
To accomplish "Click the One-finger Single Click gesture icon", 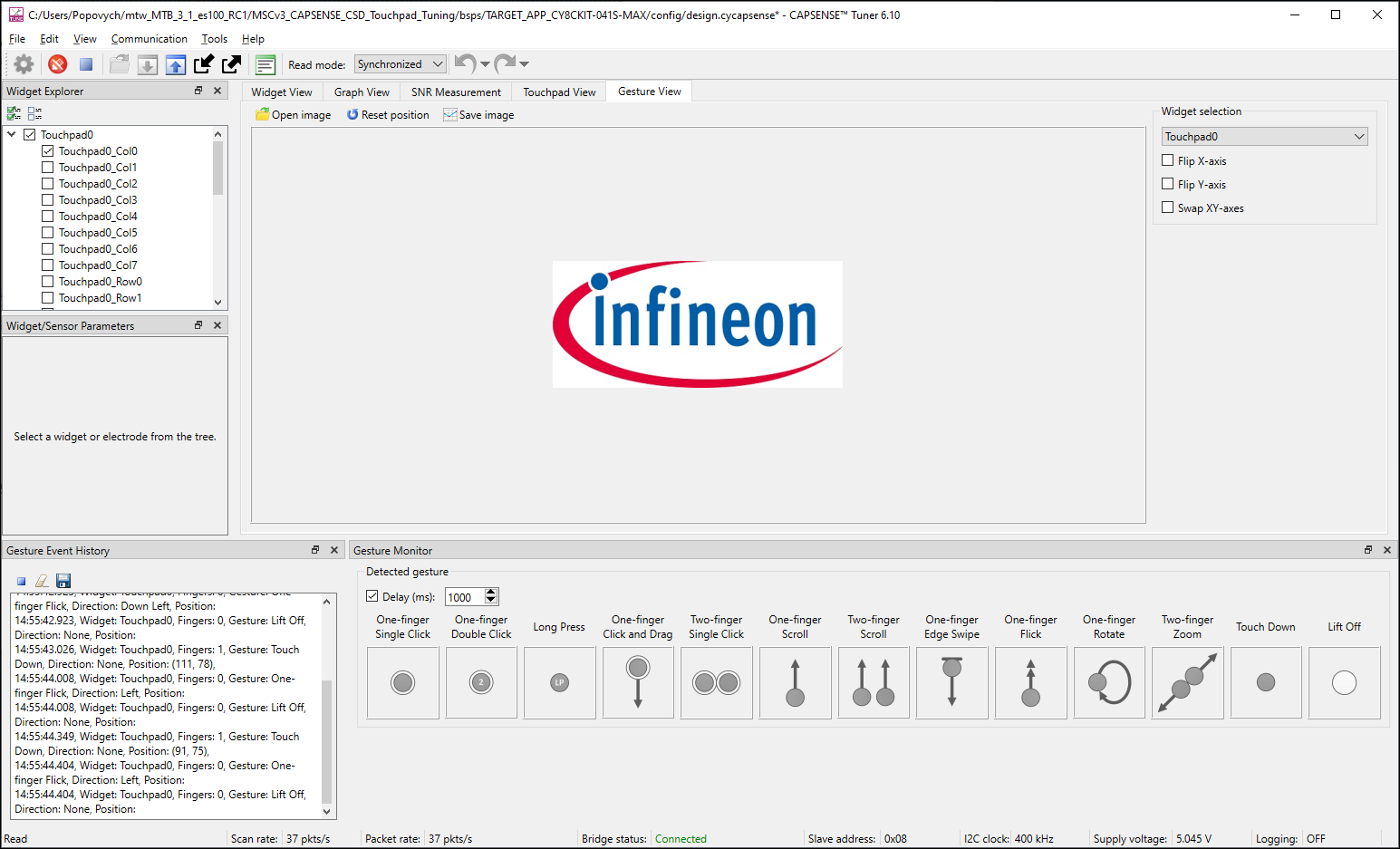I will click(403, 683).
